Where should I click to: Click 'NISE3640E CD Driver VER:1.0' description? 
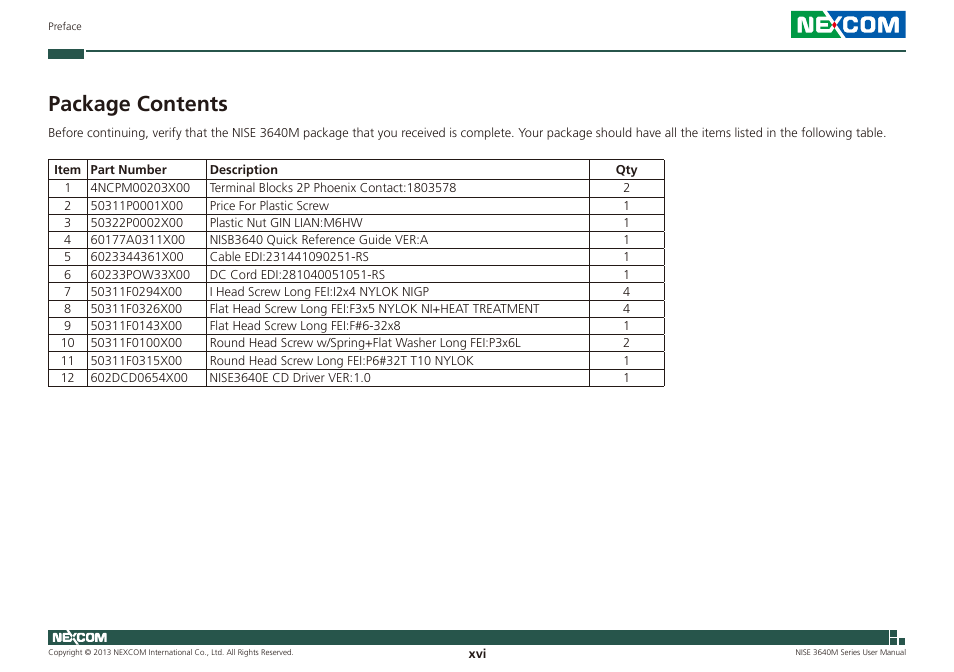[290, 378]
